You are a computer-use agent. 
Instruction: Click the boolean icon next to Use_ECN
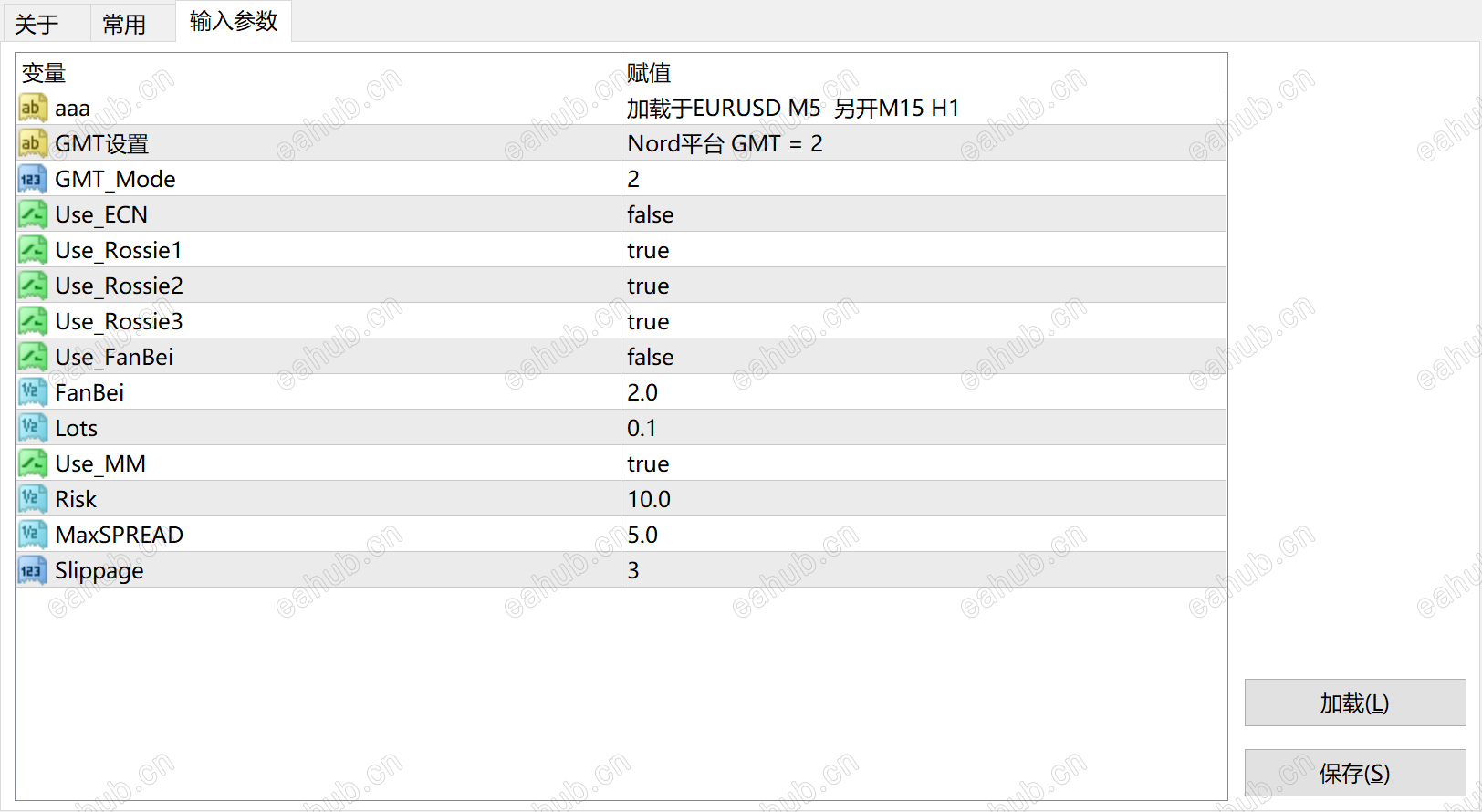[x=32, y=214]
